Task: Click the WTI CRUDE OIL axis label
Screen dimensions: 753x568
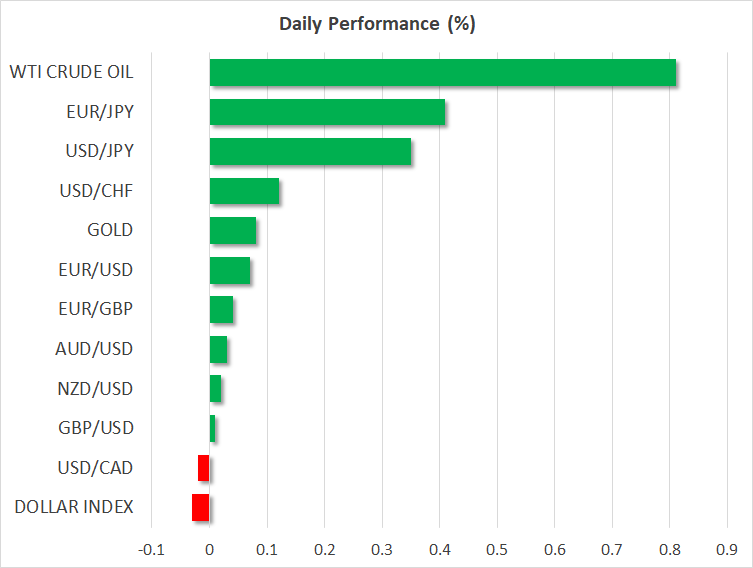Action: (x=72, y=72)
